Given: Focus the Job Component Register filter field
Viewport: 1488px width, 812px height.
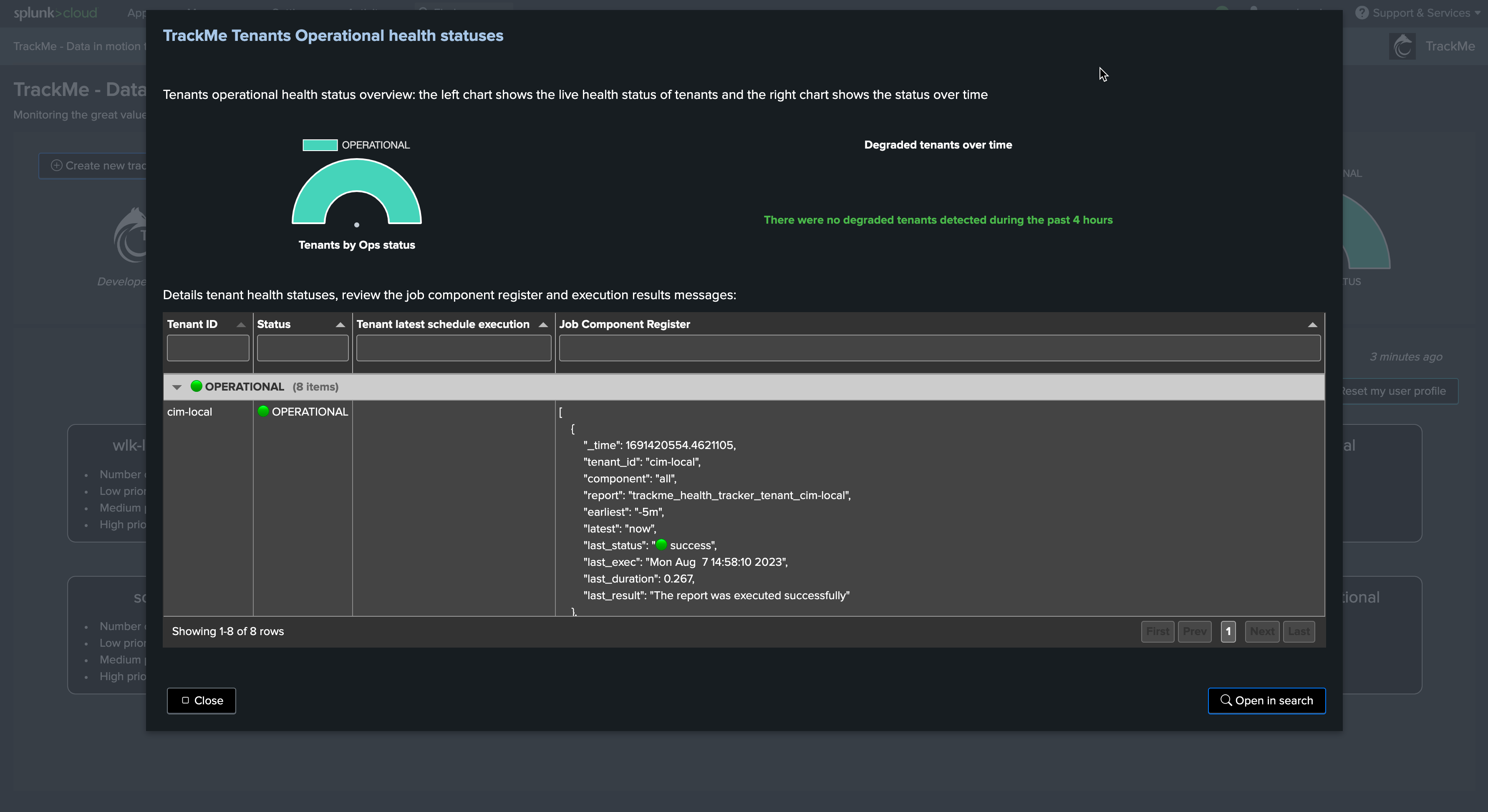Looking at the screenshot, I should tap(939, 348).
